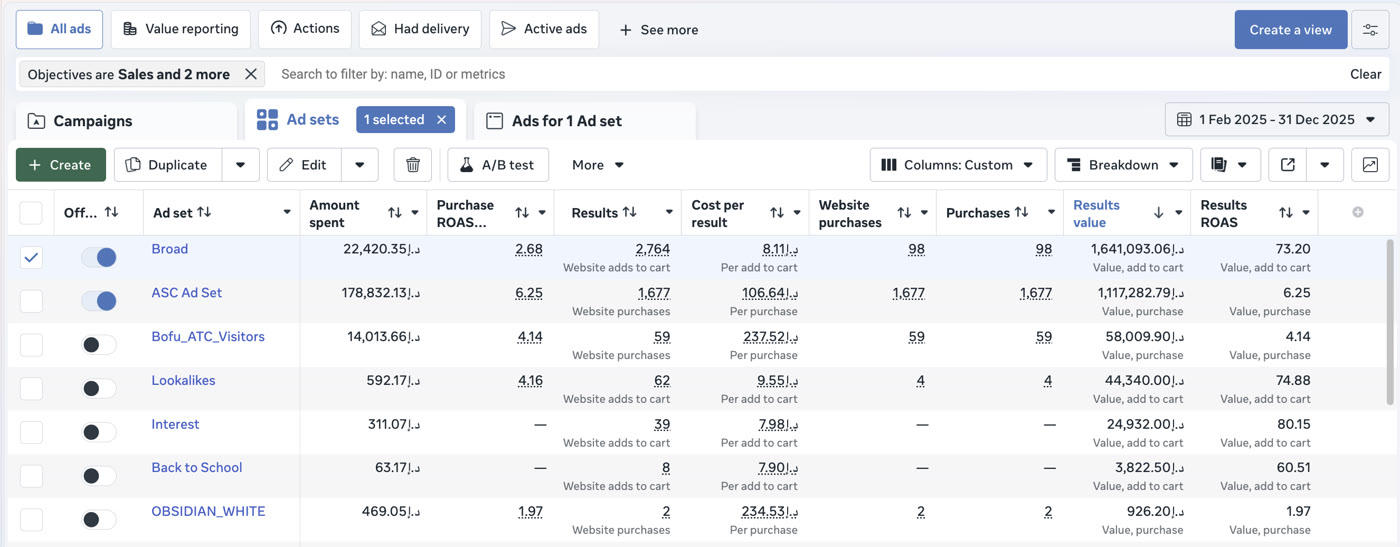Sort by Amount spent arrows
This screenshot has width=1400, height=547.
(x=395, y=213)
